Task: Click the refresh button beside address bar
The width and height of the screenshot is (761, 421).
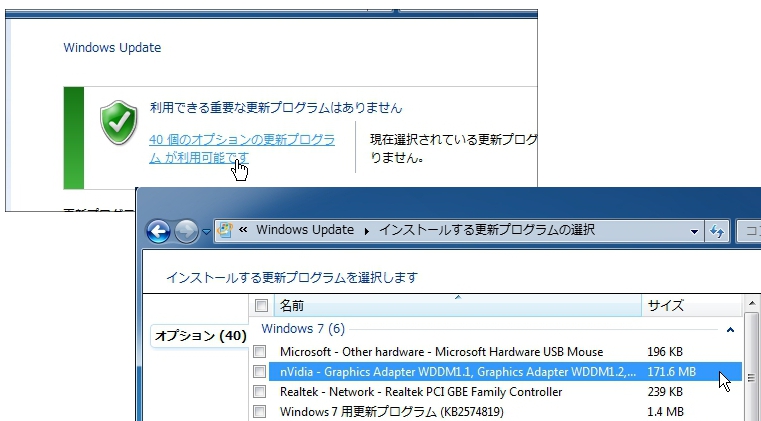Action: 717,231
